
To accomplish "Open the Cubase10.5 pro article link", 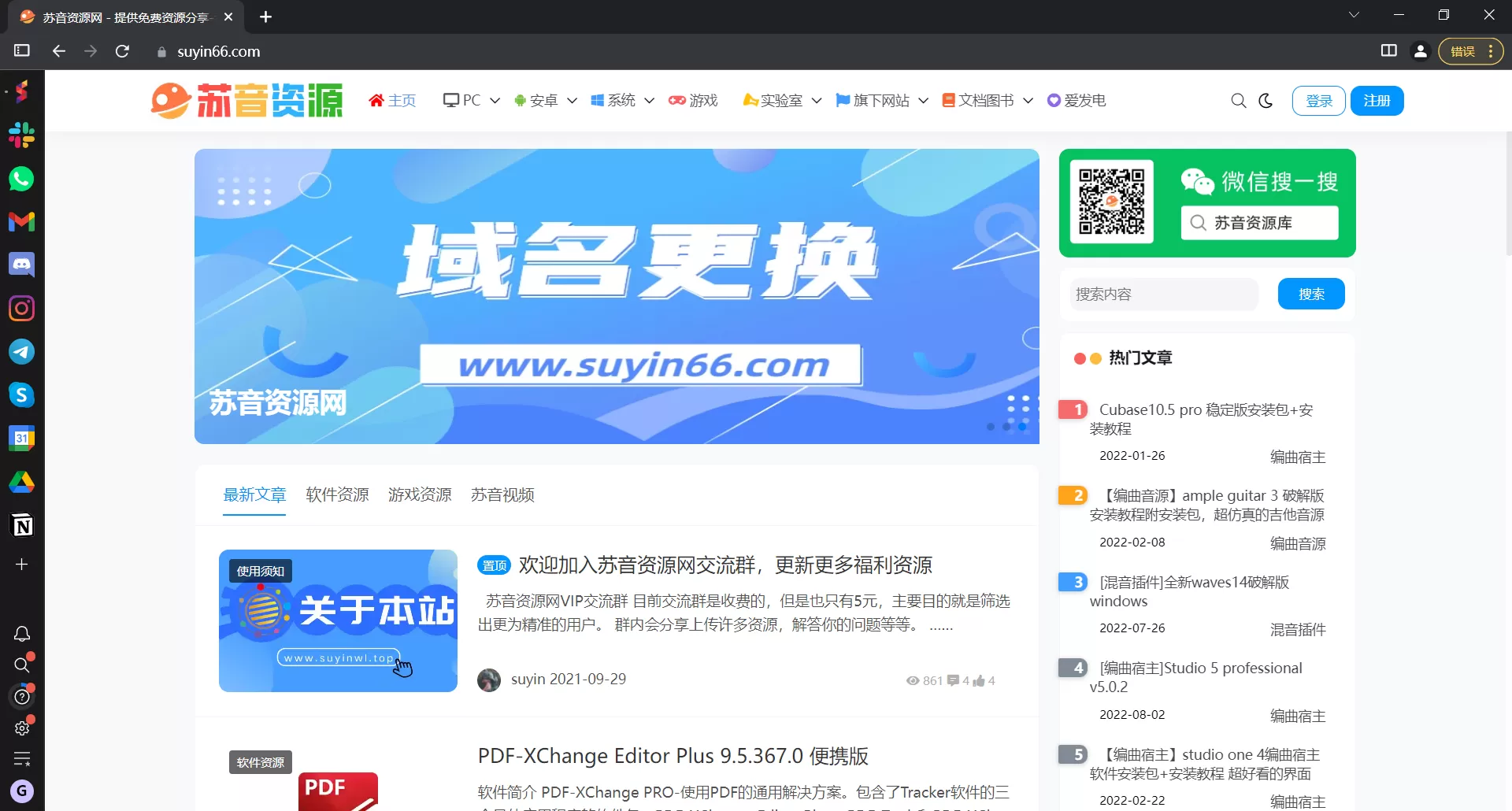I will click(1203, 419).
